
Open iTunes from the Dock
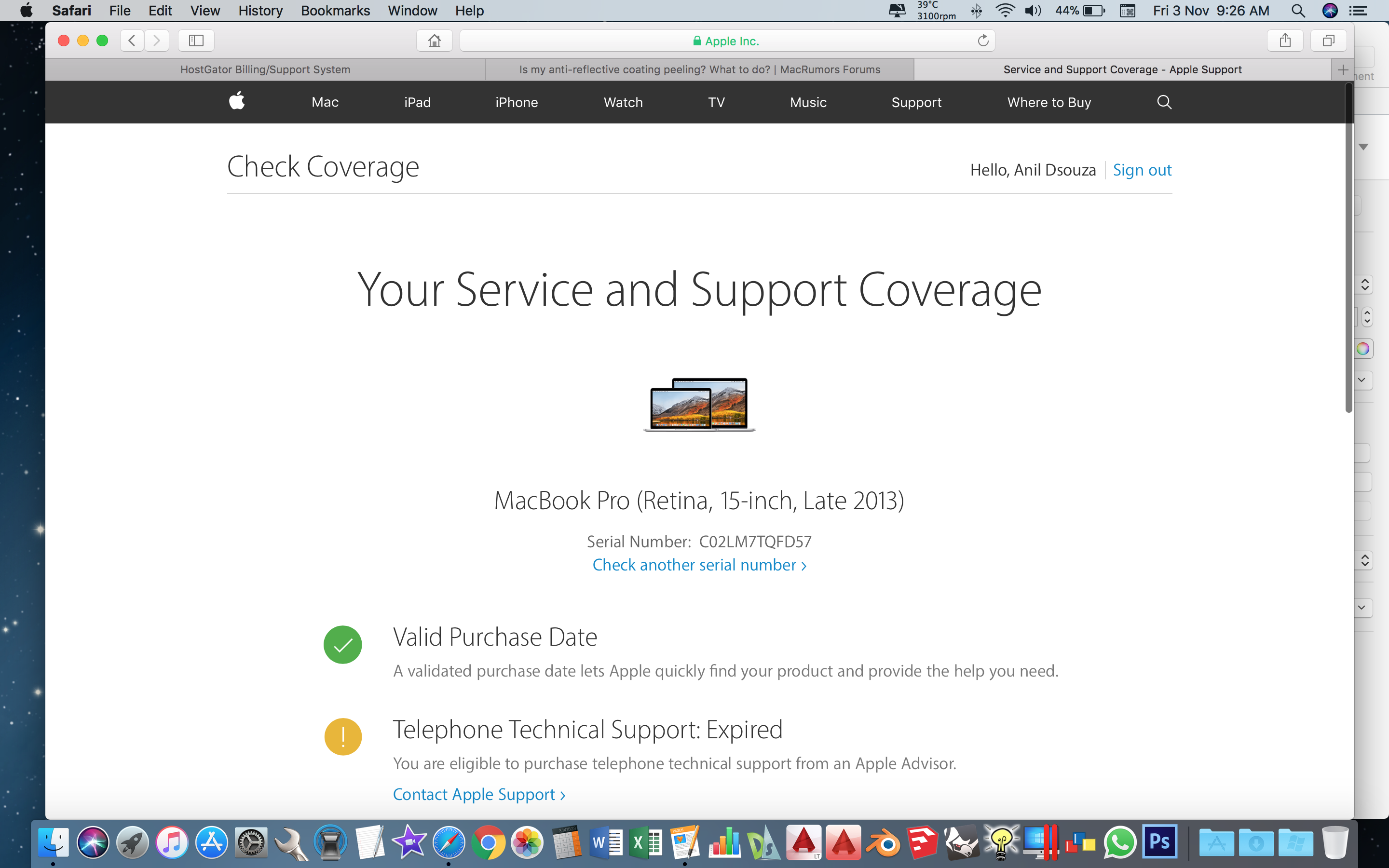tap(172, 843)
